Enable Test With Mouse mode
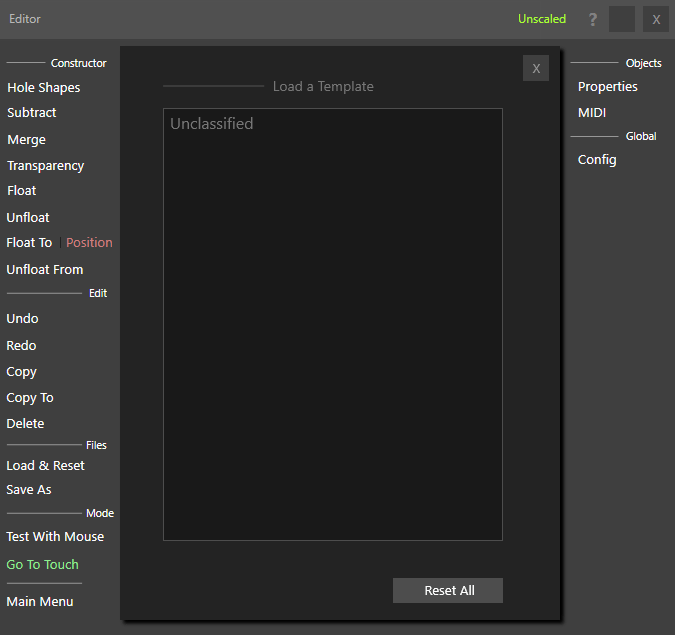 pyautogui.click(x=55, y=536)
